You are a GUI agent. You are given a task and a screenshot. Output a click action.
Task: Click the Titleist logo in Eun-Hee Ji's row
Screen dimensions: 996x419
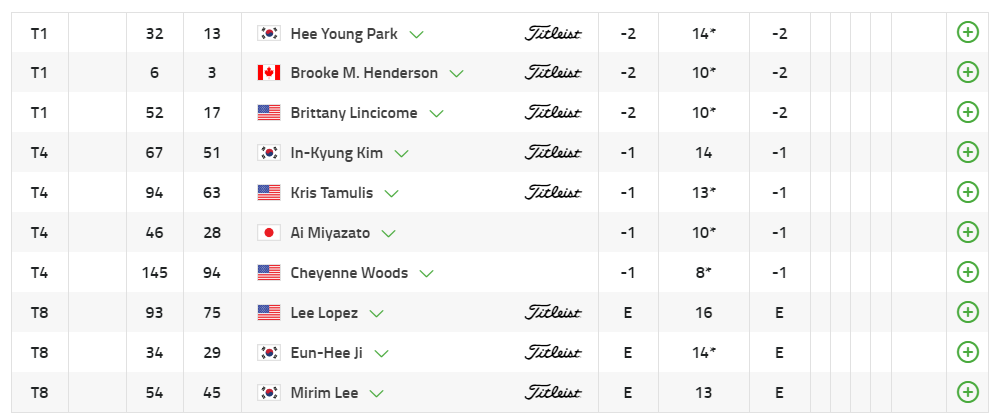[x=553, y=352]
